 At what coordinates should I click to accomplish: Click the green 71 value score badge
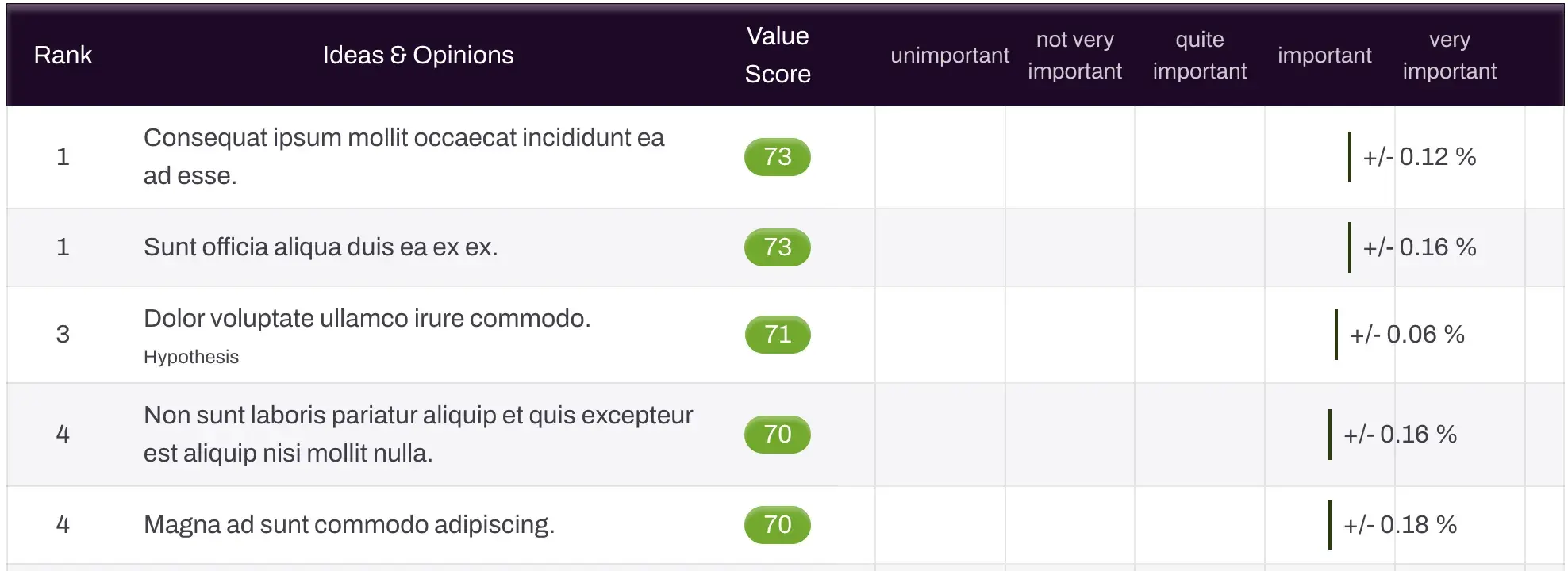click(778, 334)
